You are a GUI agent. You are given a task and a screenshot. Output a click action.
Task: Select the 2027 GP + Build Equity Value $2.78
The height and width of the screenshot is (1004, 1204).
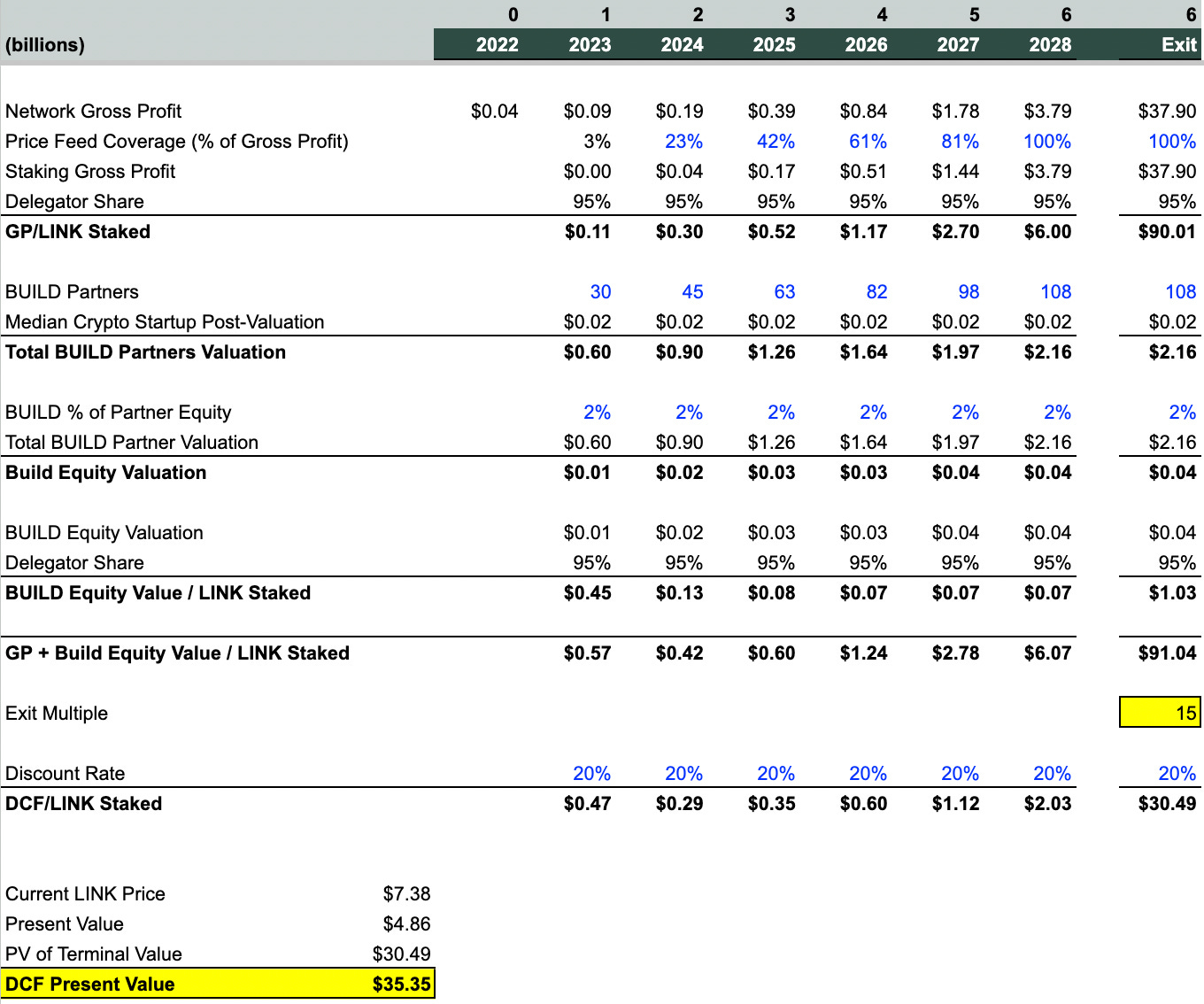(955, 653)
